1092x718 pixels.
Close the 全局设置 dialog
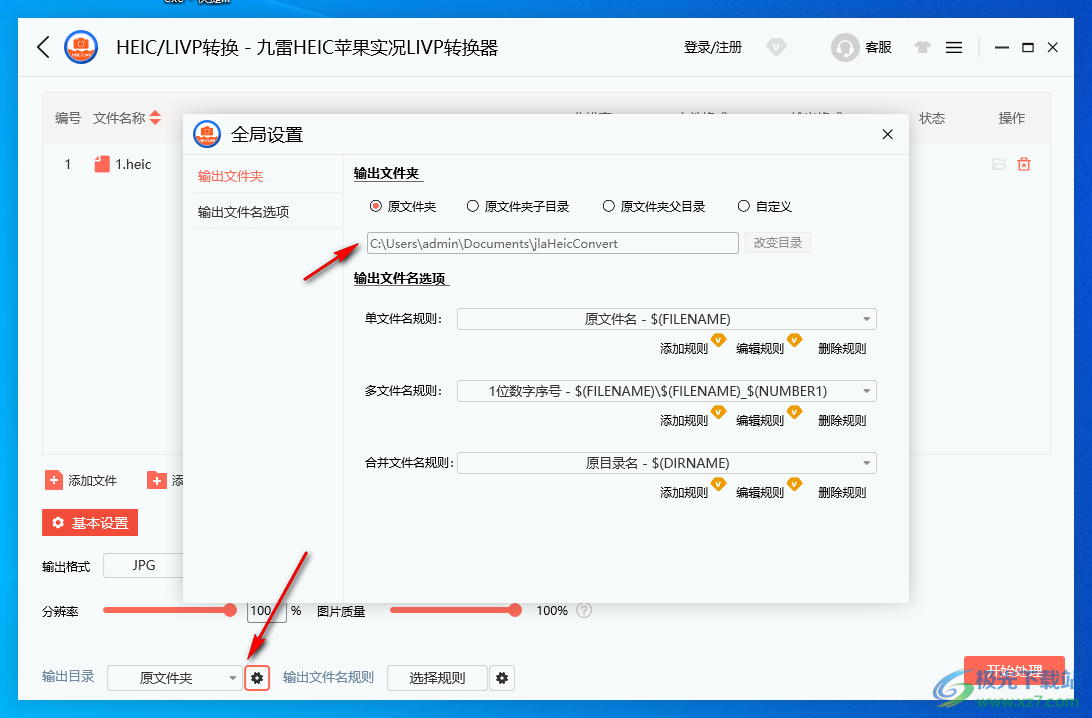click(x=887, y=134)
